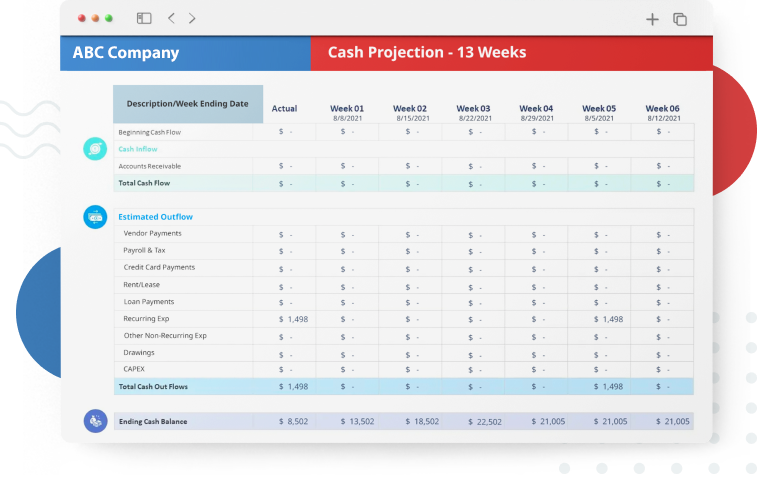The height and width of the screenshot is (480, 763).
Task: Click the Payroll & Tax row label
Action: (144, 251)
